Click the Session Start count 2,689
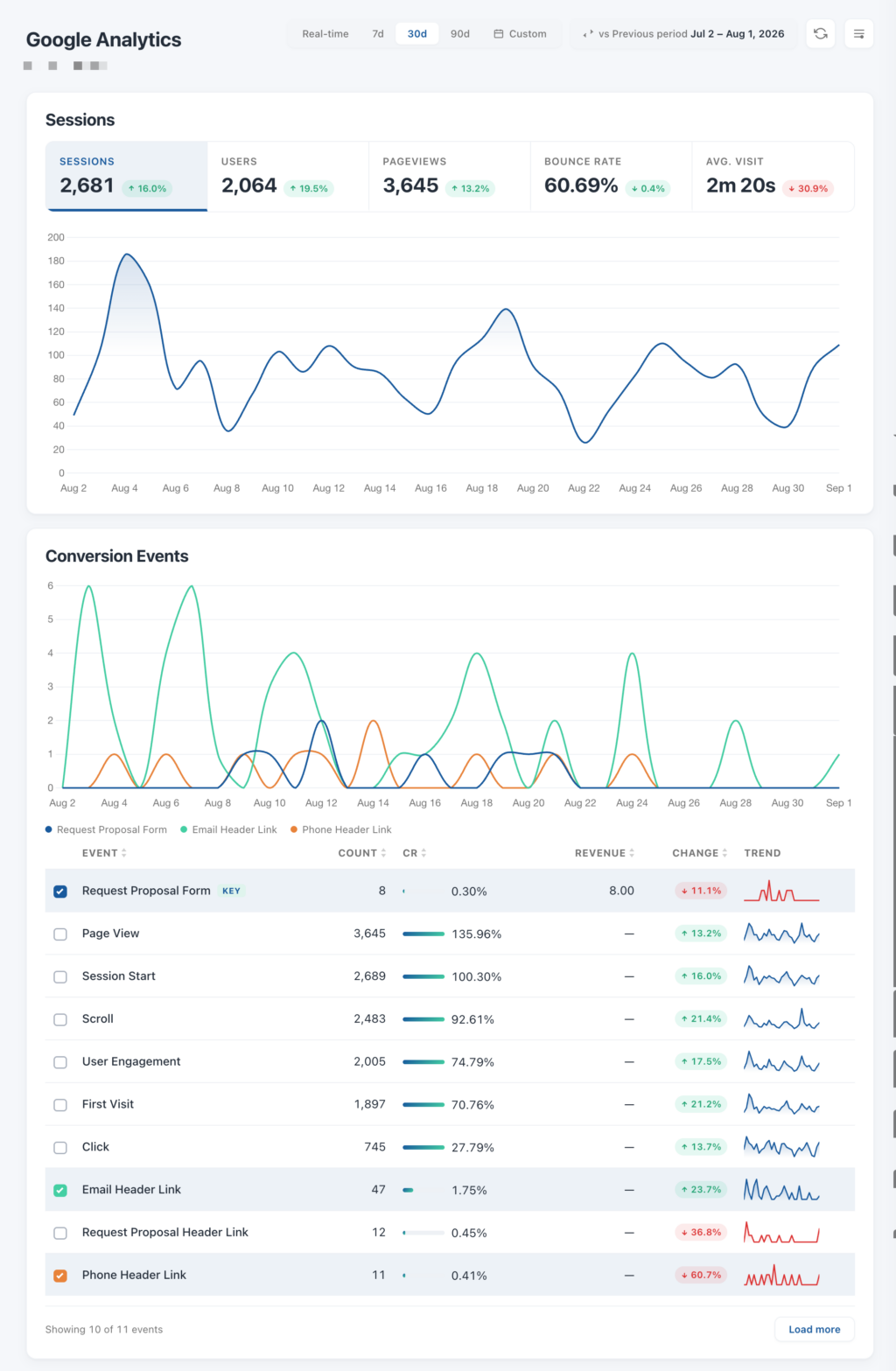Screen dimensions: 896x1371 [x=369, y=976]
